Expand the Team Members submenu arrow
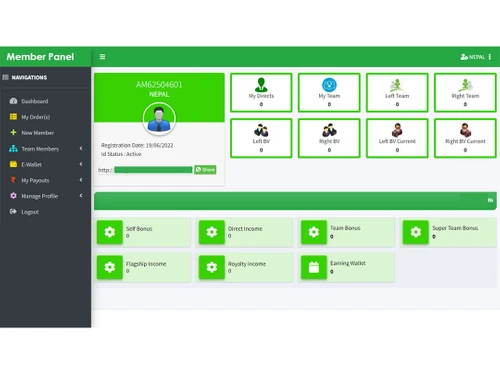 (x=81, y=148)
